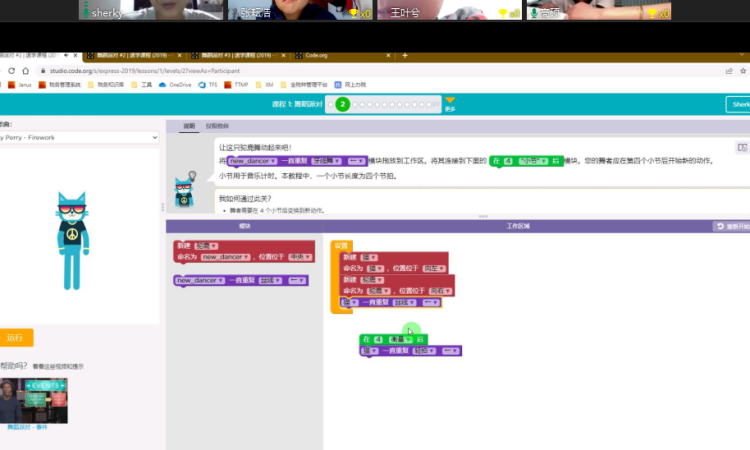Switch to the brown 舞蹈派对 #2 tab
Screen dimensions: 750x450
point(133,55)
